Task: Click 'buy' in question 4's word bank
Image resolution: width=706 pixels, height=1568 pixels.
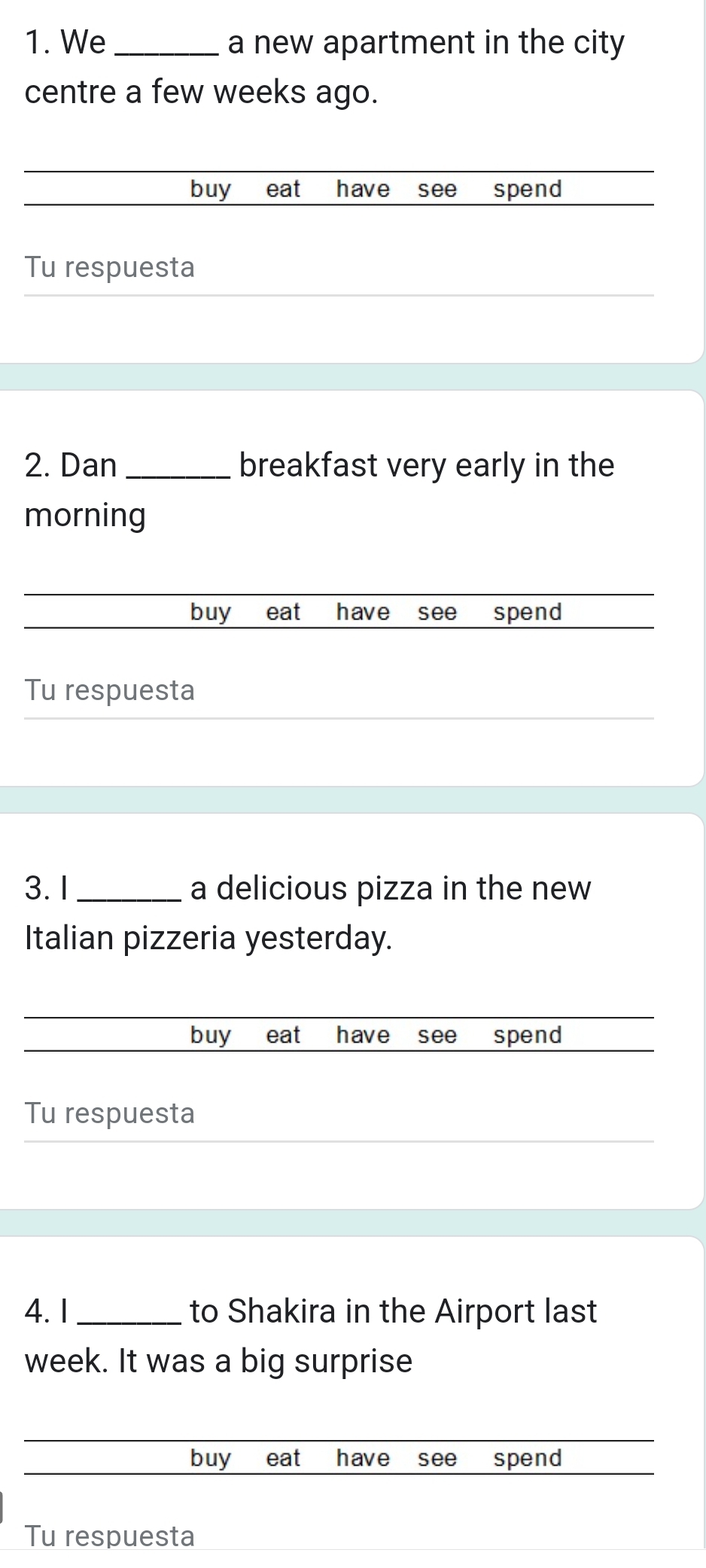Action: click(210, 1459)
